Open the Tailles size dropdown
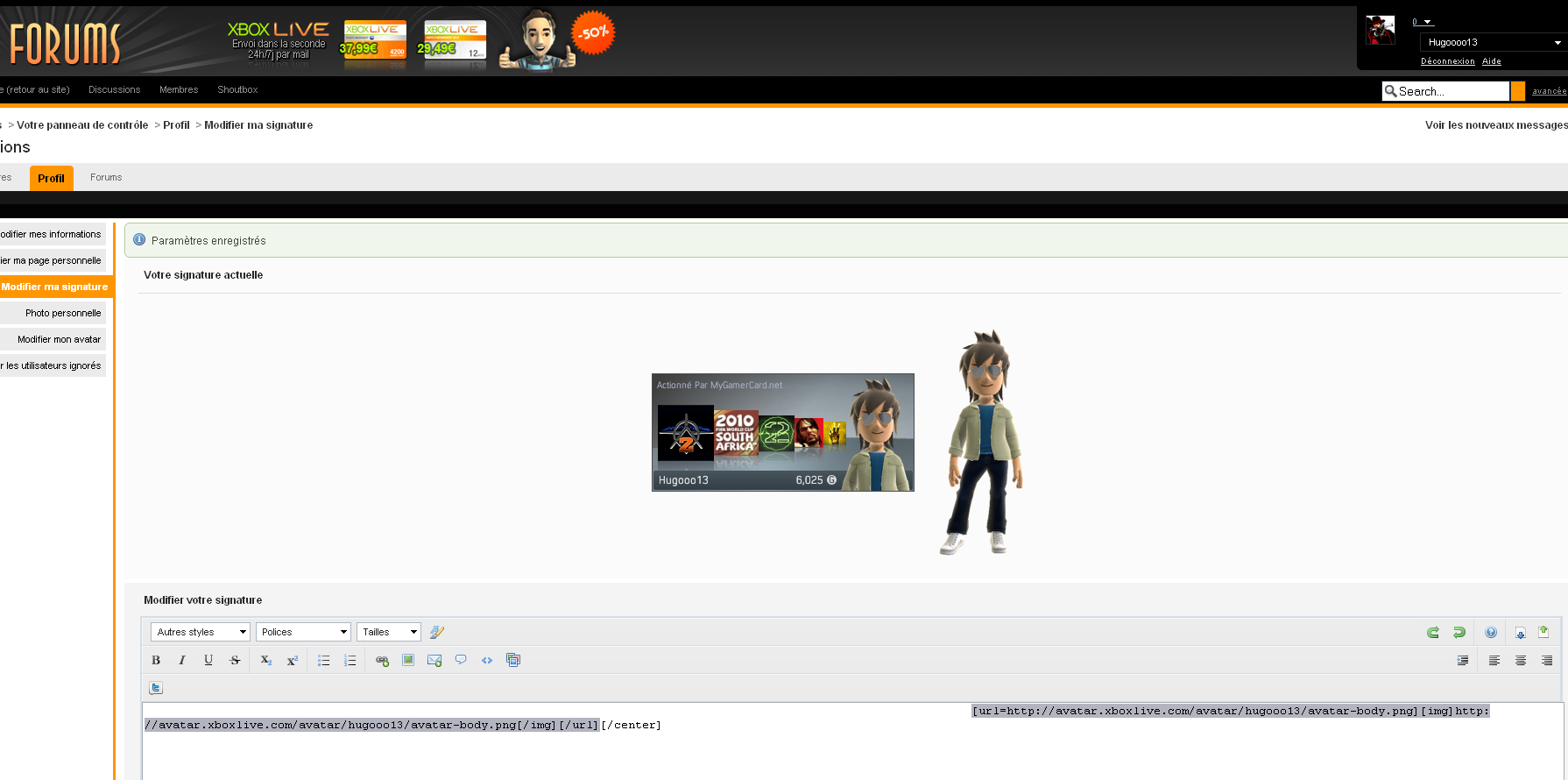The width and height of the screenshot is (1568, 780). pos(389,632)
